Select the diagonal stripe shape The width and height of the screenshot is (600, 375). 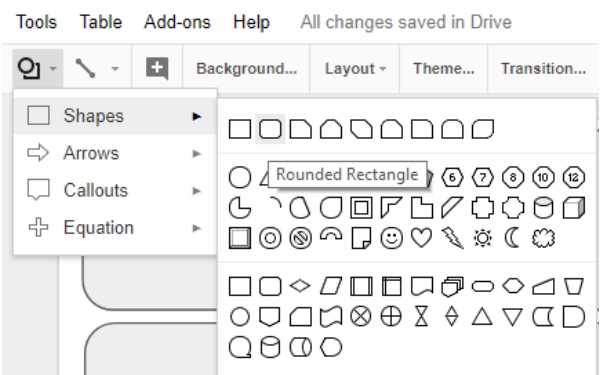[452, 208]
